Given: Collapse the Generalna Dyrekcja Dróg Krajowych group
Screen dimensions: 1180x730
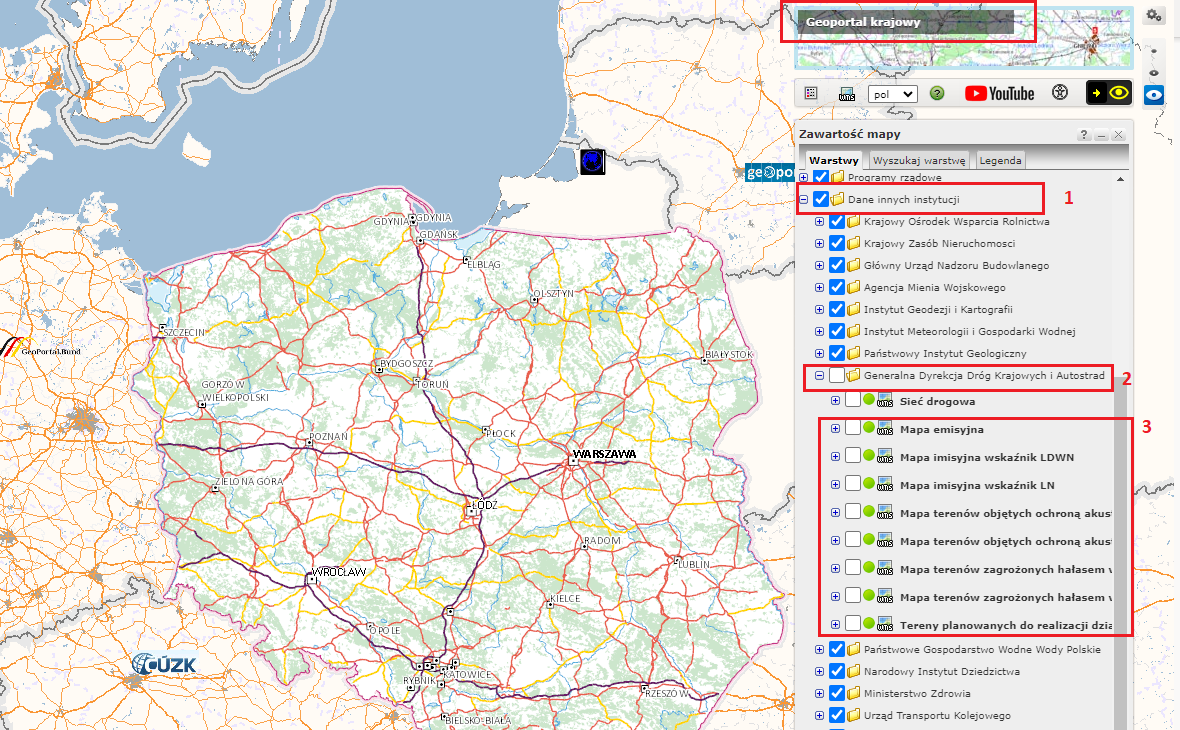Looking at the screenshot, I should click(819, 376).
